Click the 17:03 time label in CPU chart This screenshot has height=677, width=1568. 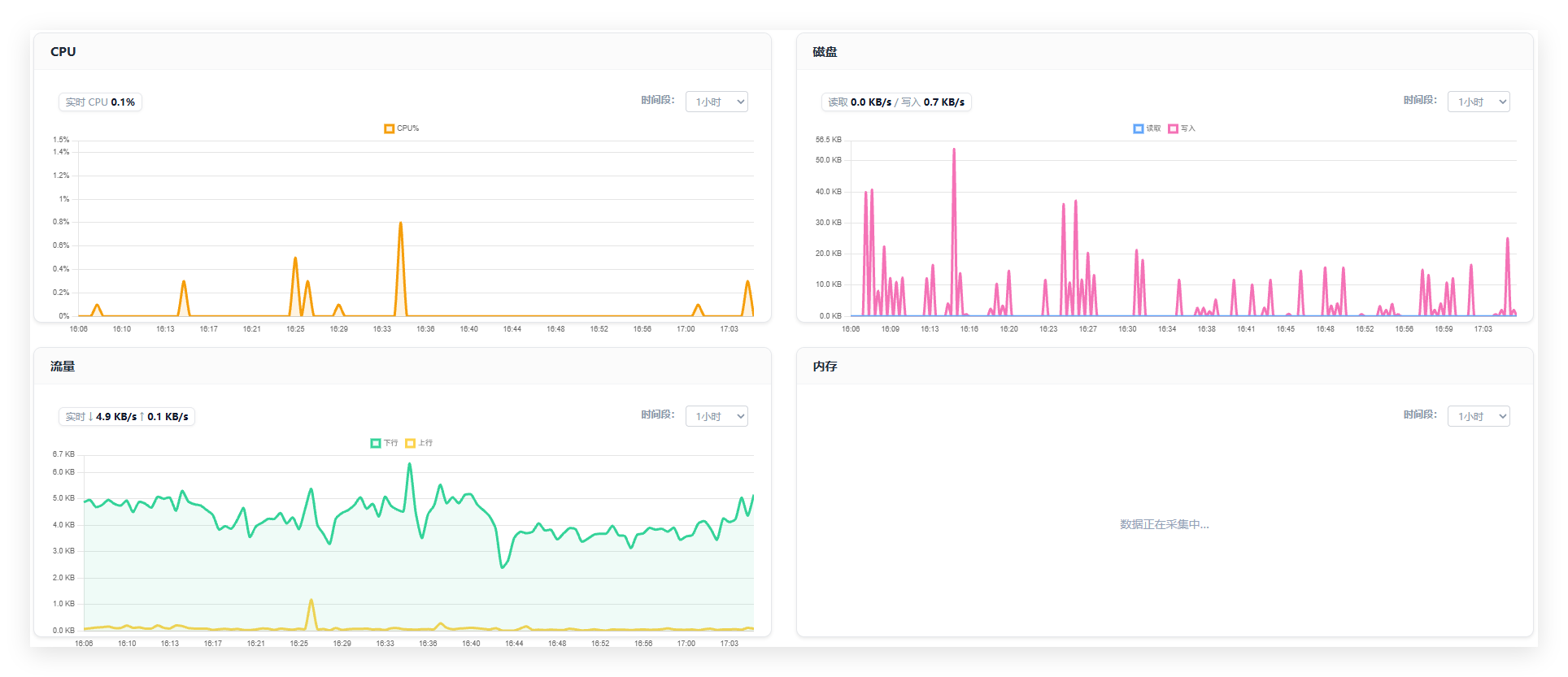[729, 329]
